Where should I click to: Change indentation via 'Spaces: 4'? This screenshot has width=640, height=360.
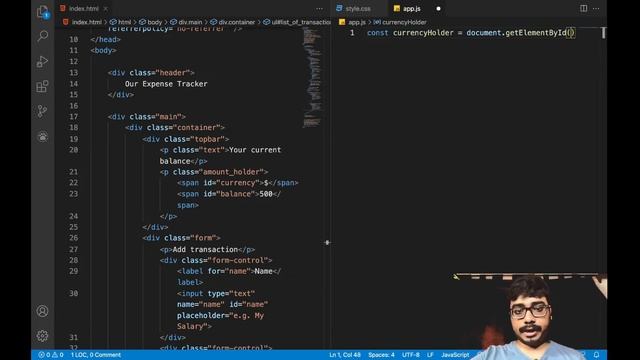pyautogui.click(x=381, y=355)
